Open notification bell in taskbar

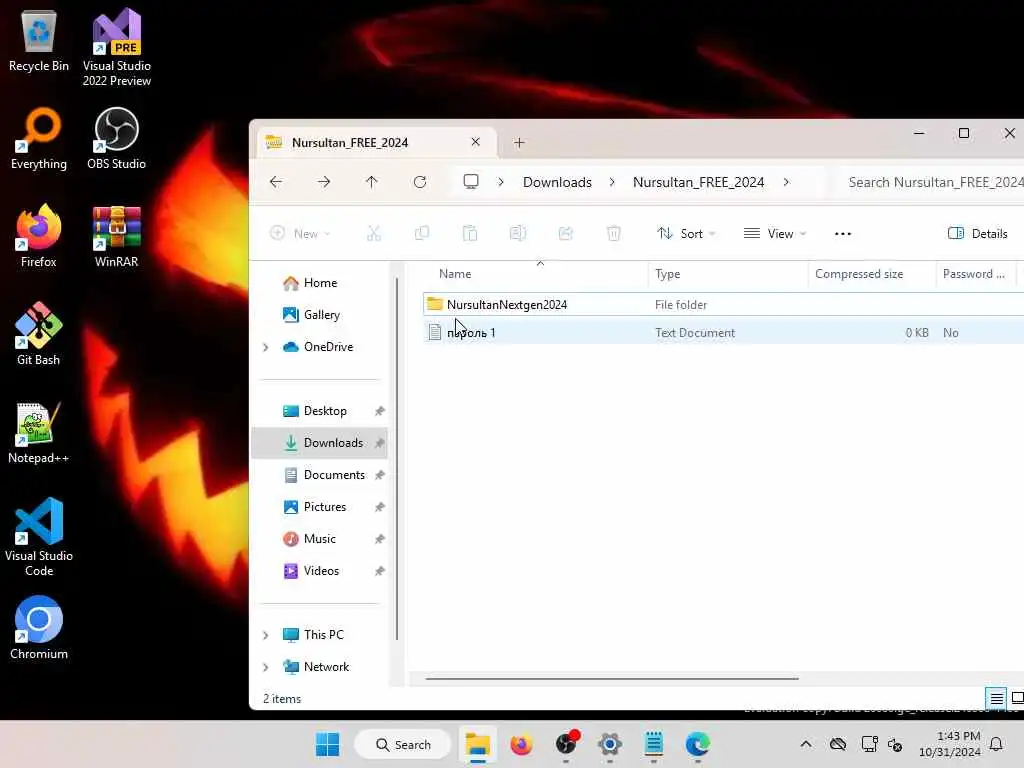(997, 744)
